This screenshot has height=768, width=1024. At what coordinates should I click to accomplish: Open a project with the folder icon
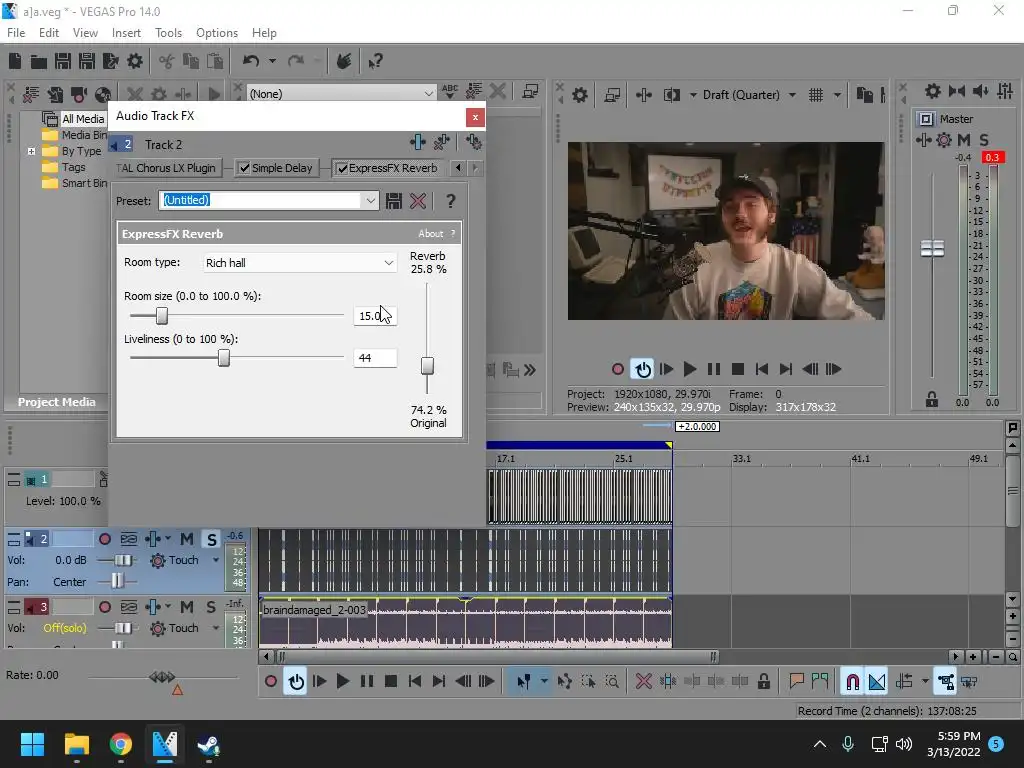pyautogui.click(x=39, y=61)
